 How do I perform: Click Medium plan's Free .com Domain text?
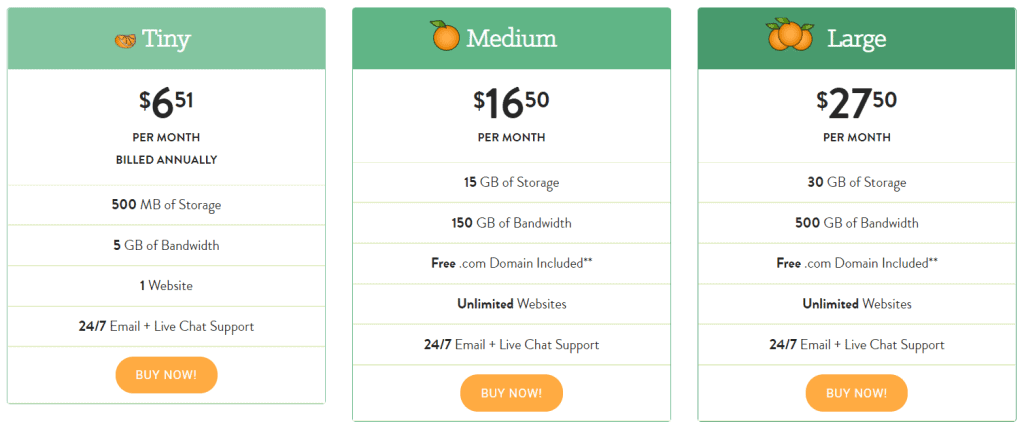coord(511,263)
